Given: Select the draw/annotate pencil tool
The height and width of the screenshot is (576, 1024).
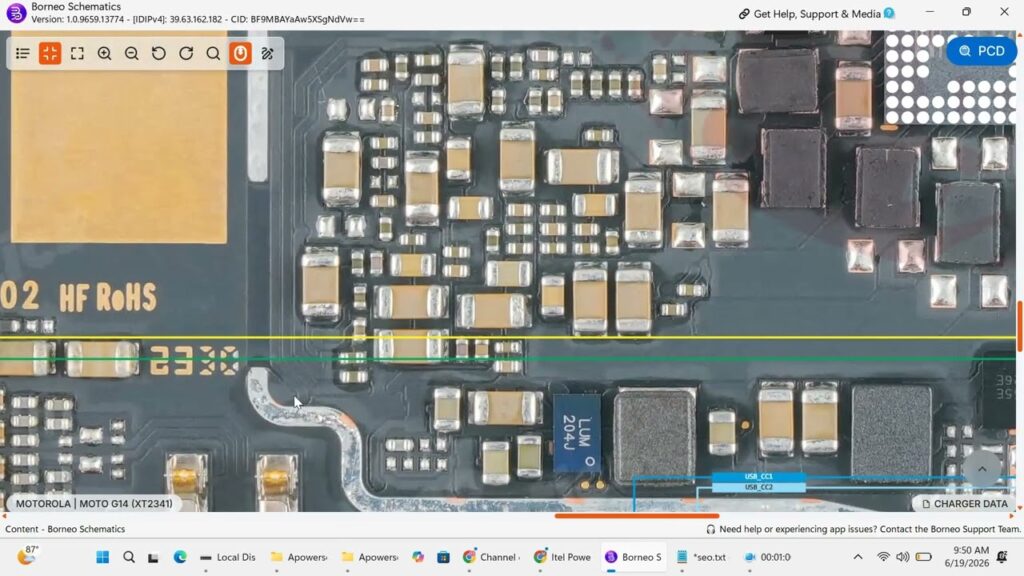Looking at the screenshot, I should 268,54.
